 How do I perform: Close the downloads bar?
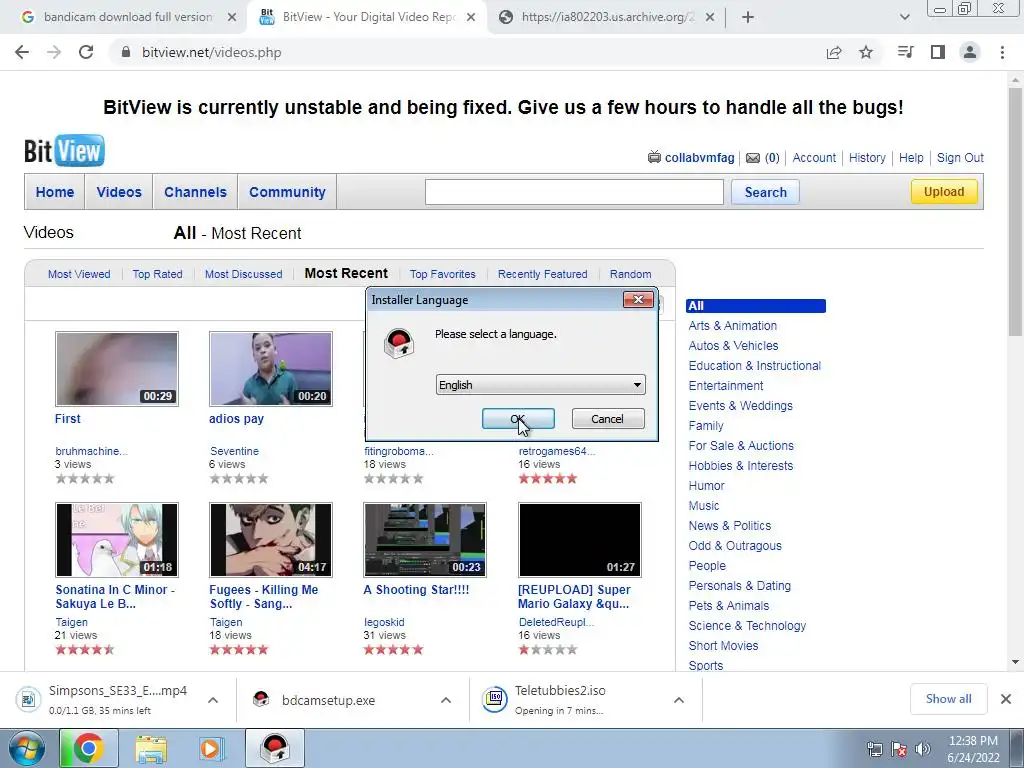pos(1006,699)
